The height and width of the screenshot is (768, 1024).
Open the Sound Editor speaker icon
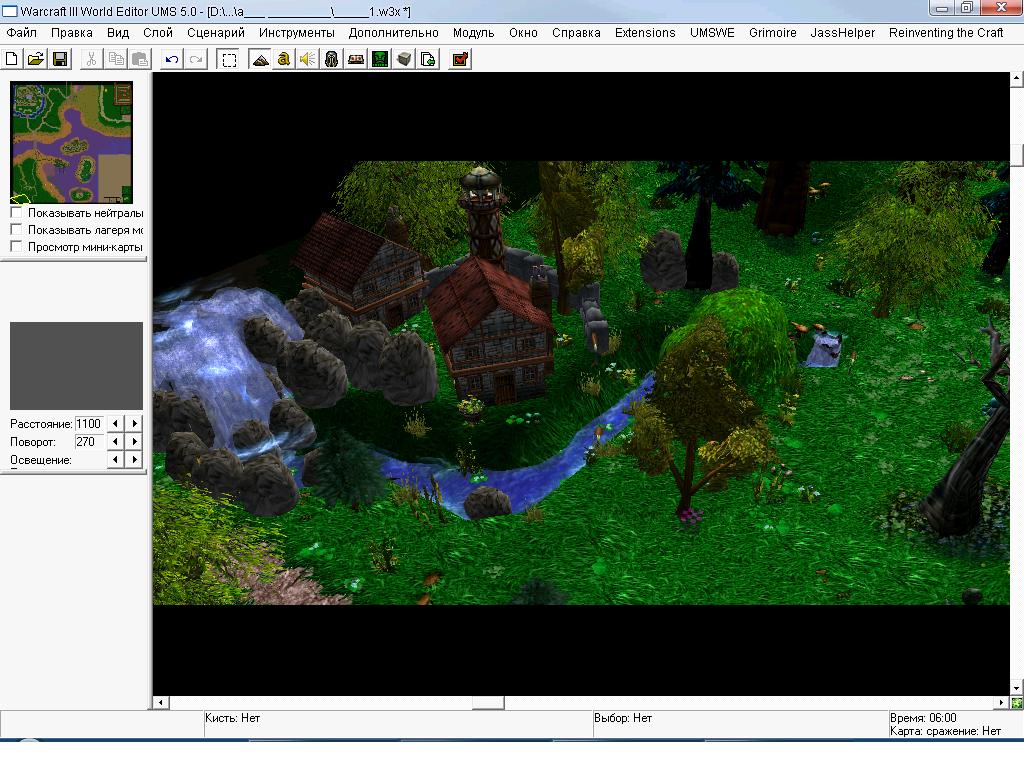(308, 59)
